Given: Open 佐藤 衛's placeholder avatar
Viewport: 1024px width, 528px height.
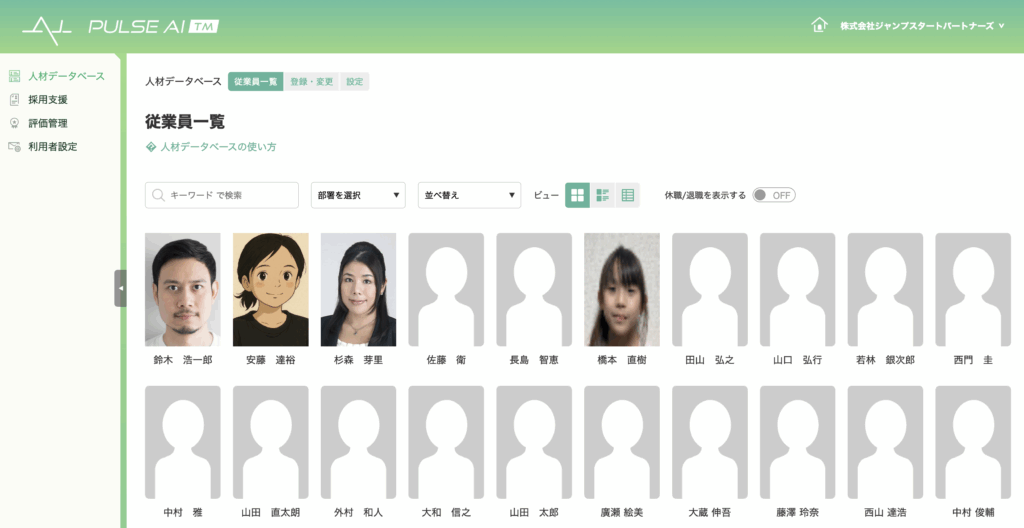Looking at the screenshot, I should [x=446, y=289].
